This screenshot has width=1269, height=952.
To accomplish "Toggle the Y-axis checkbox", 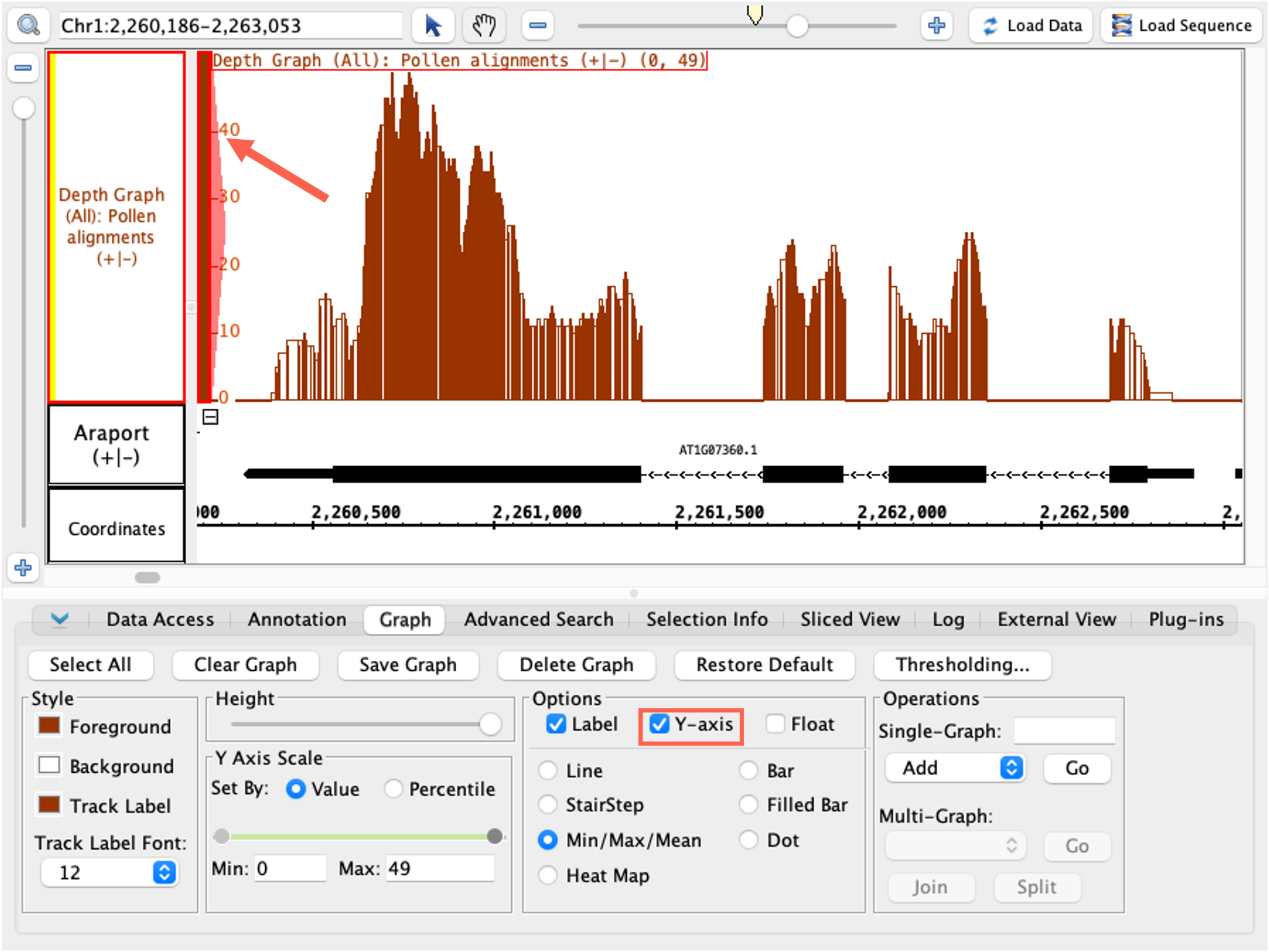I will point(659,724).
